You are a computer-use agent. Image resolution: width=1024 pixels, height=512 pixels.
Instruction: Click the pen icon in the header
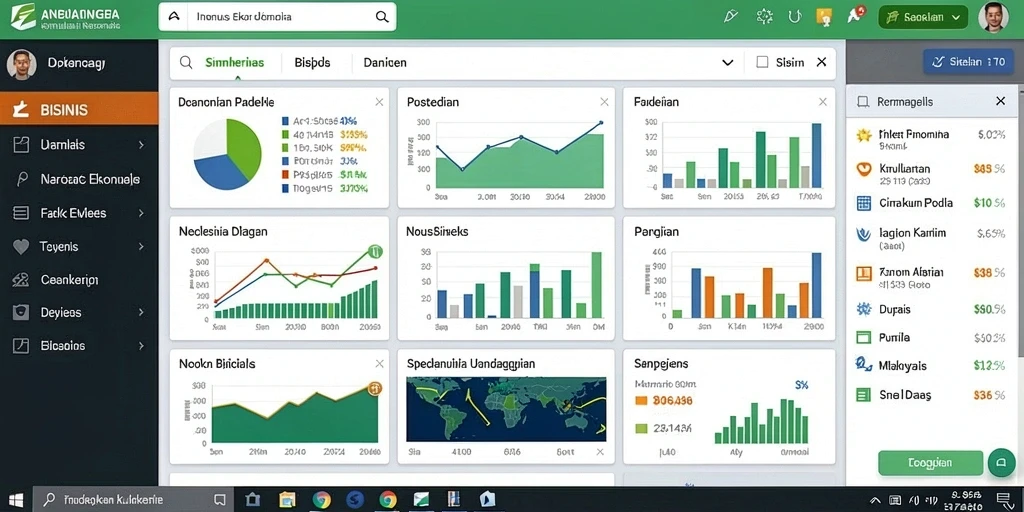tap(731, 17)
